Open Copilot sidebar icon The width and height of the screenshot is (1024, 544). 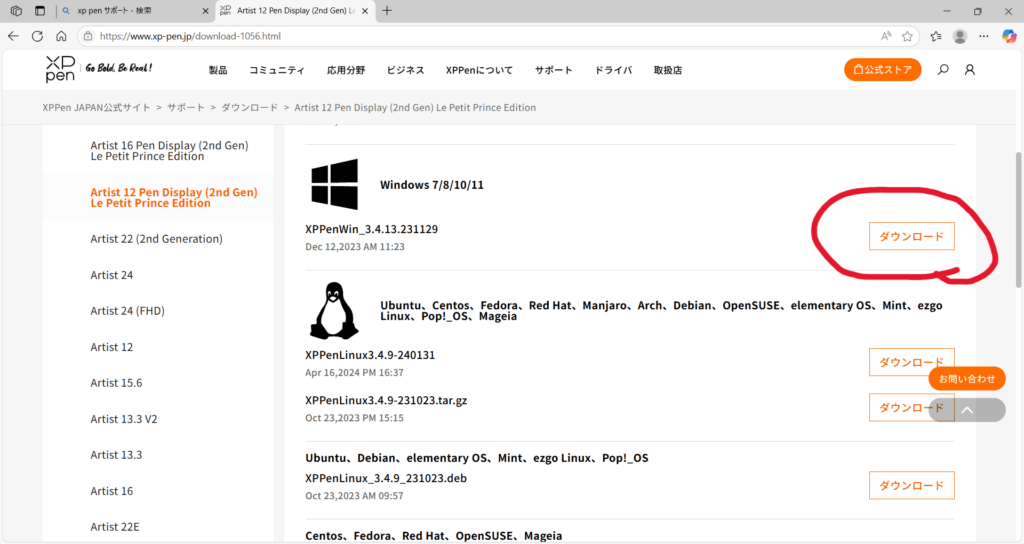click(x=1009, y=36)
